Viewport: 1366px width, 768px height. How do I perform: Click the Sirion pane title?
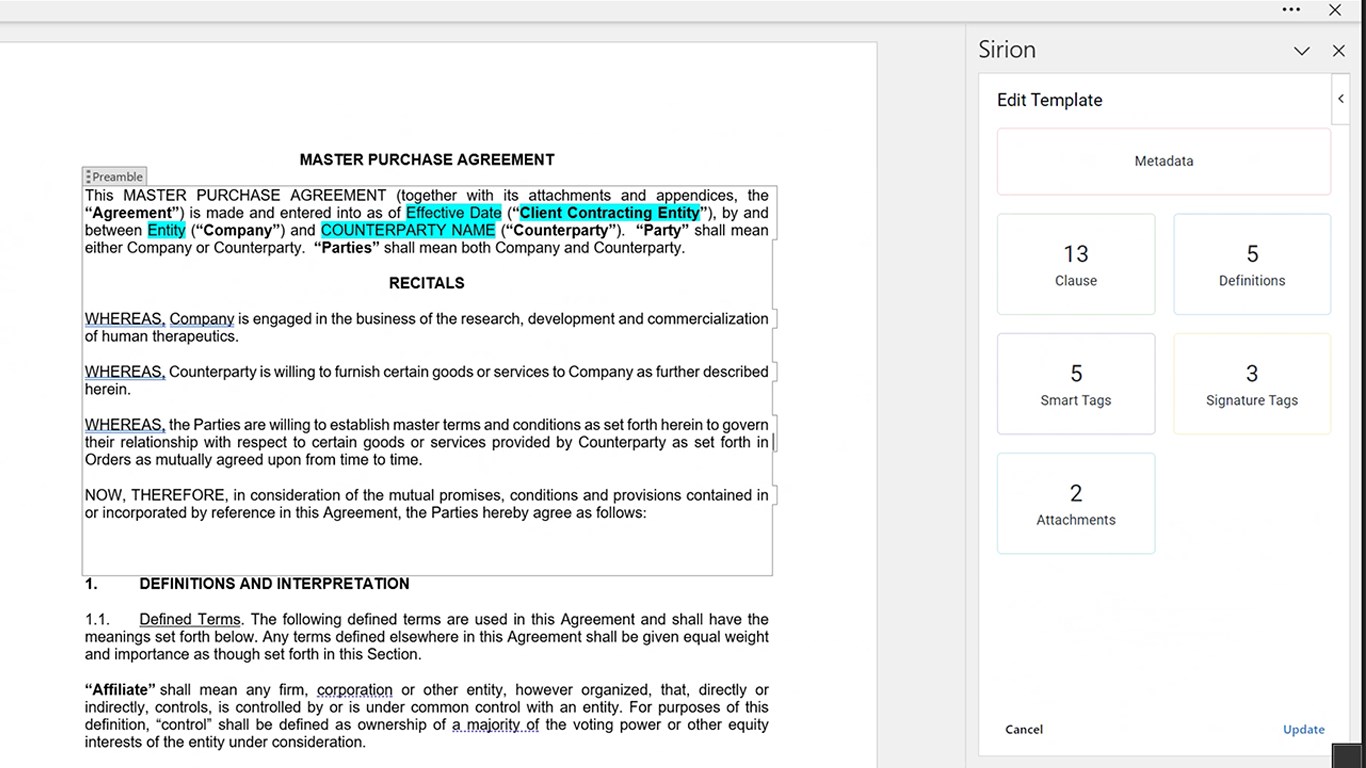[1007, 50]
